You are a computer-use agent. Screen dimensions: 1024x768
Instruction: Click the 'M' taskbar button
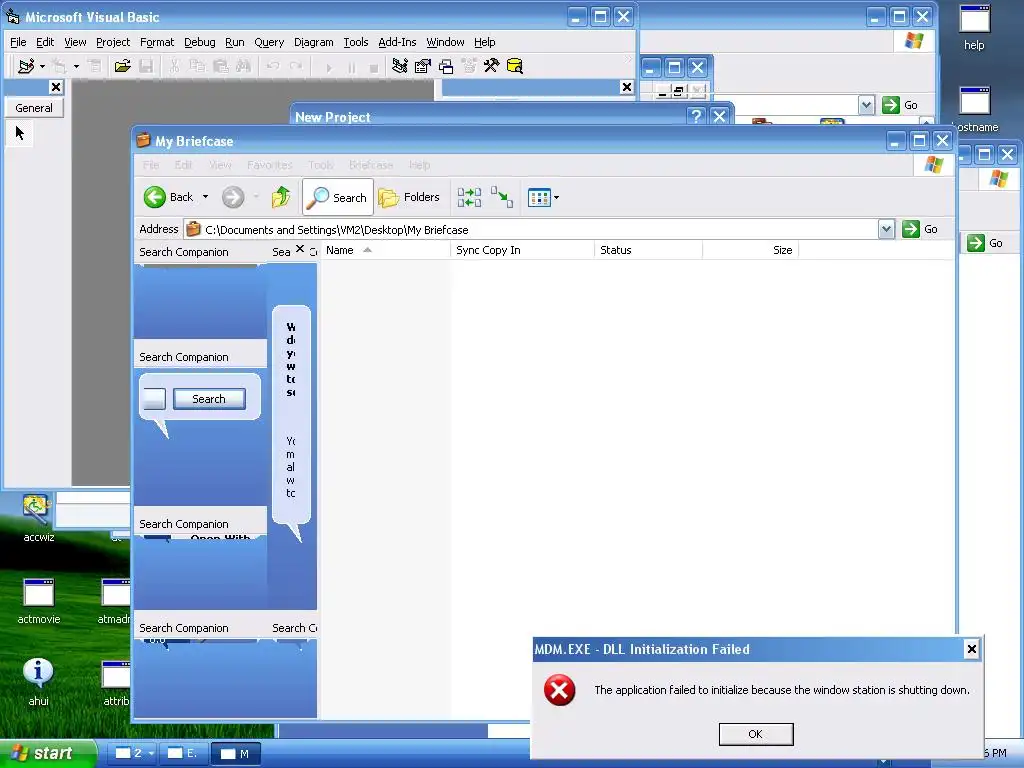236,753
